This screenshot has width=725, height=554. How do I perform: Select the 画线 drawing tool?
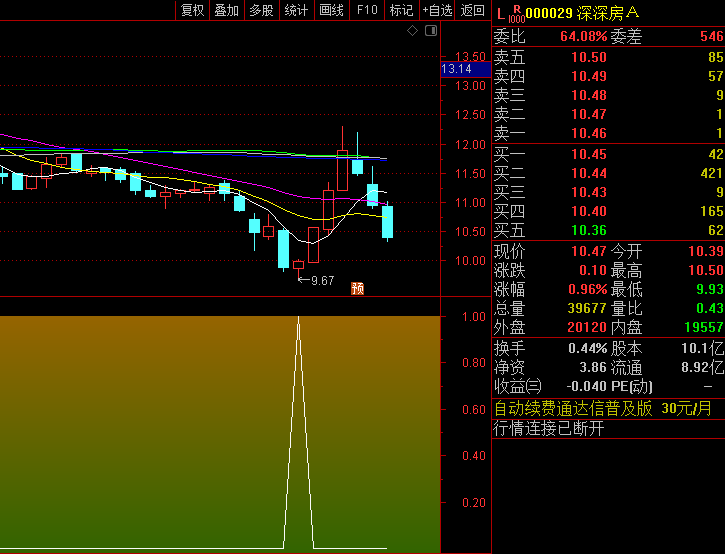pyautogui.click(x=332, y=10)
